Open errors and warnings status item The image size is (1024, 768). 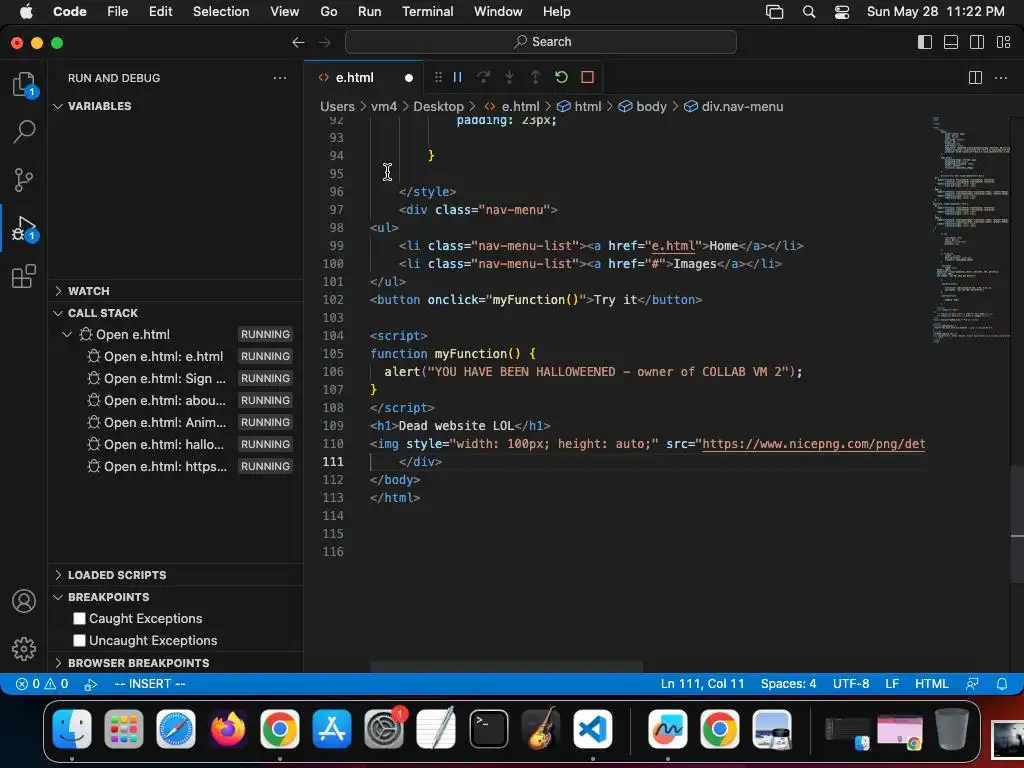pos(42,684)
